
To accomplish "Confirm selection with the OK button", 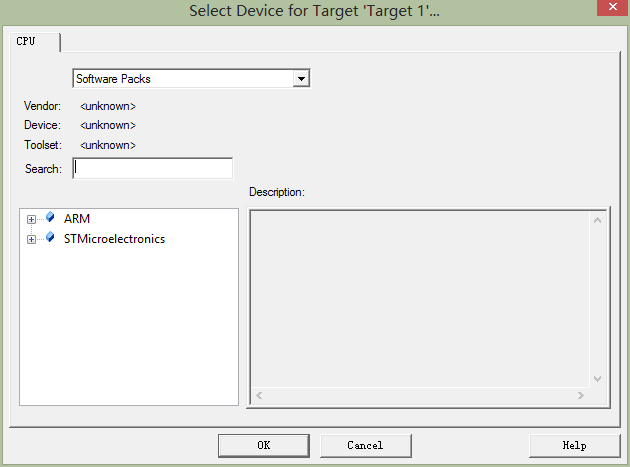I will tap(264, 446).
